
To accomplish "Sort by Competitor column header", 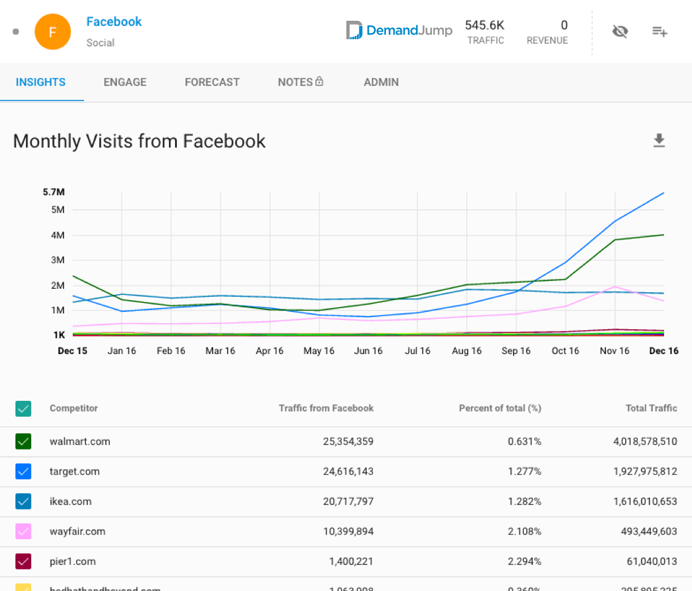I will [x=74, y=408].
